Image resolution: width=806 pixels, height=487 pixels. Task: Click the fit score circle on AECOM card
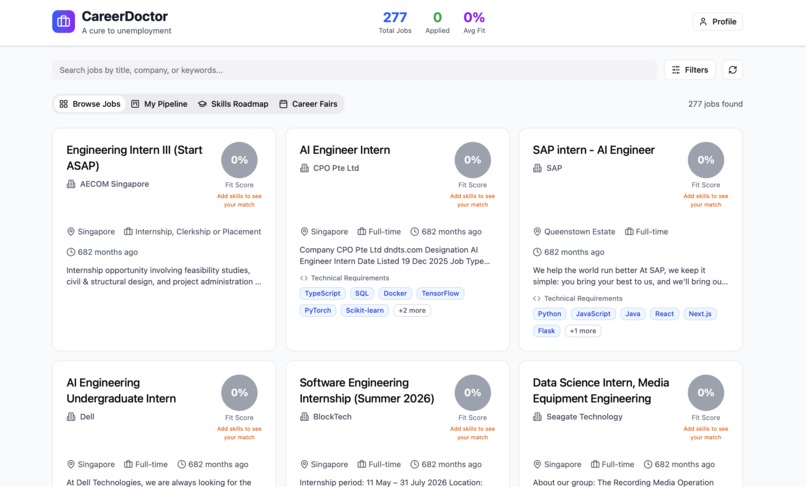(240, 160)
